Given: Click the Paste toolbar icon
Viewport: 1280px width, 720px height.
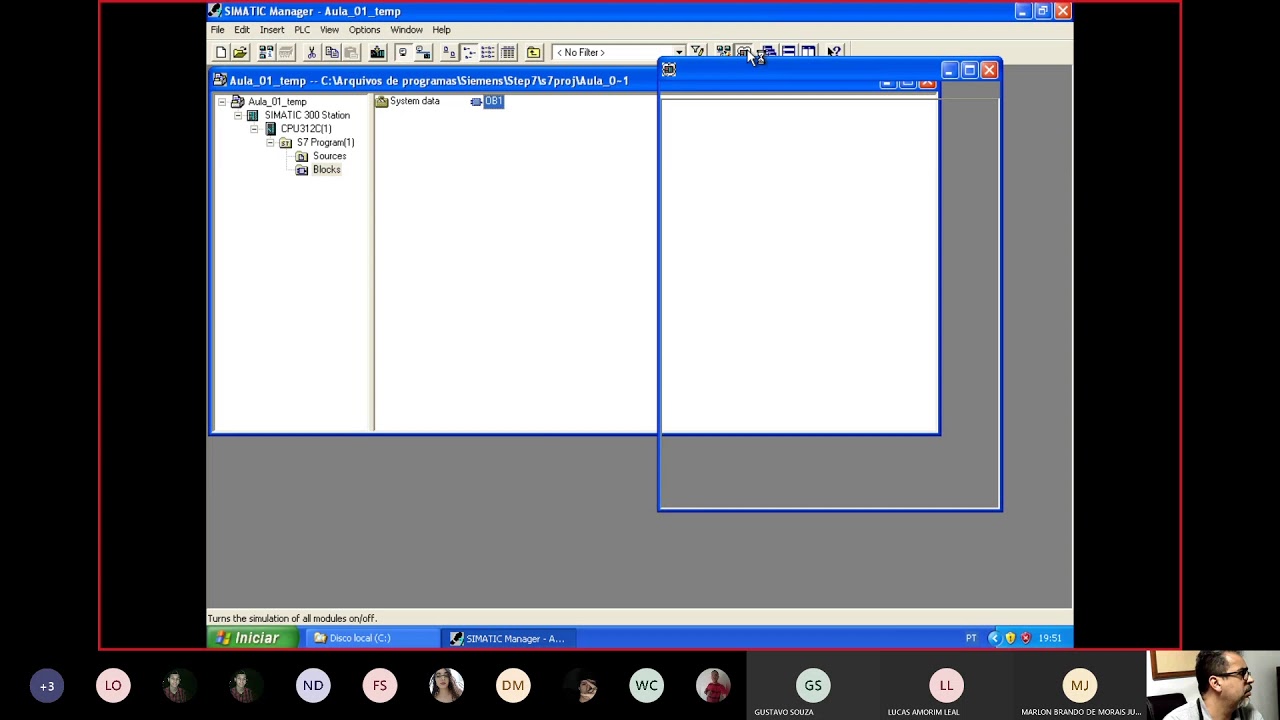Looking at the screenshot, I should [350, 52].
